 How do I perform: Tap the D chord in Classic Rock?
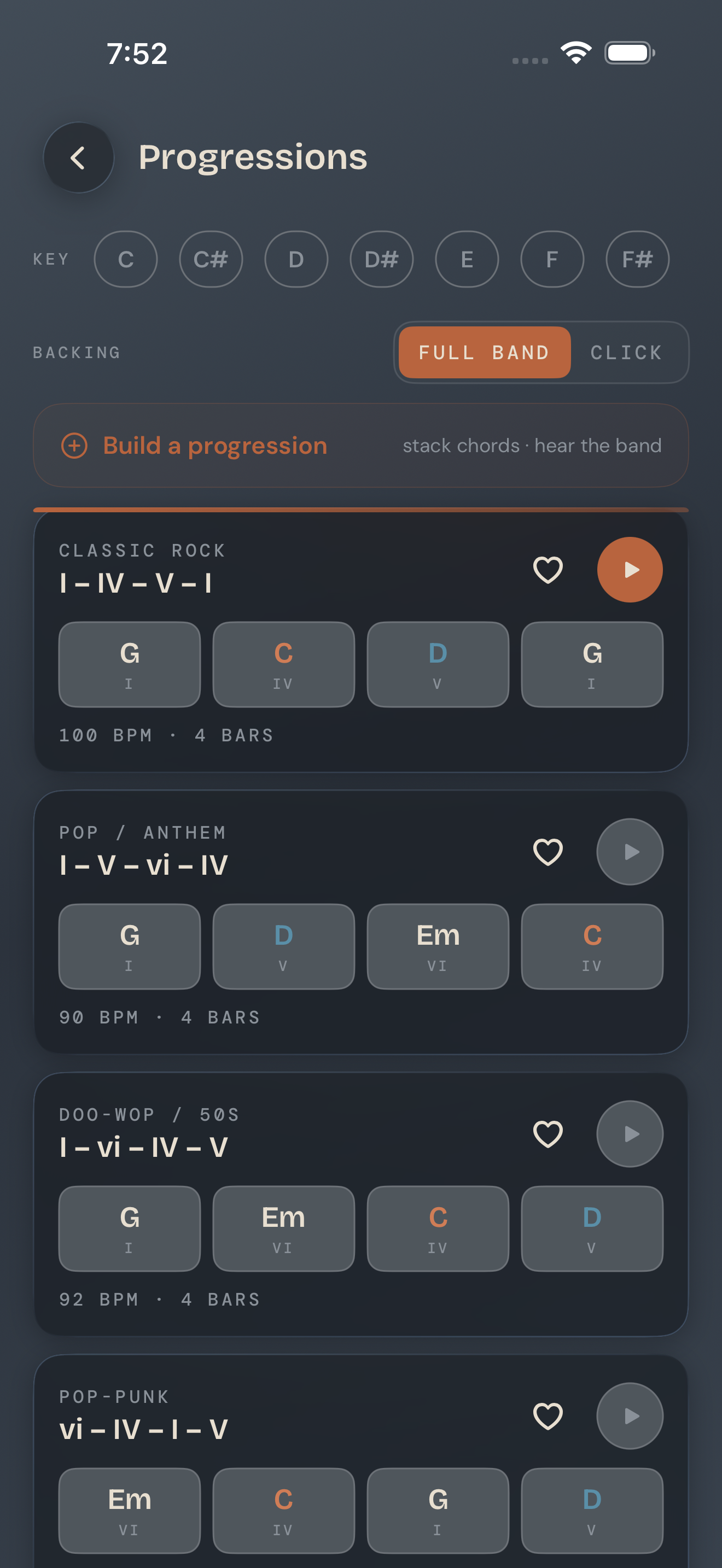[x=438, y=665]
